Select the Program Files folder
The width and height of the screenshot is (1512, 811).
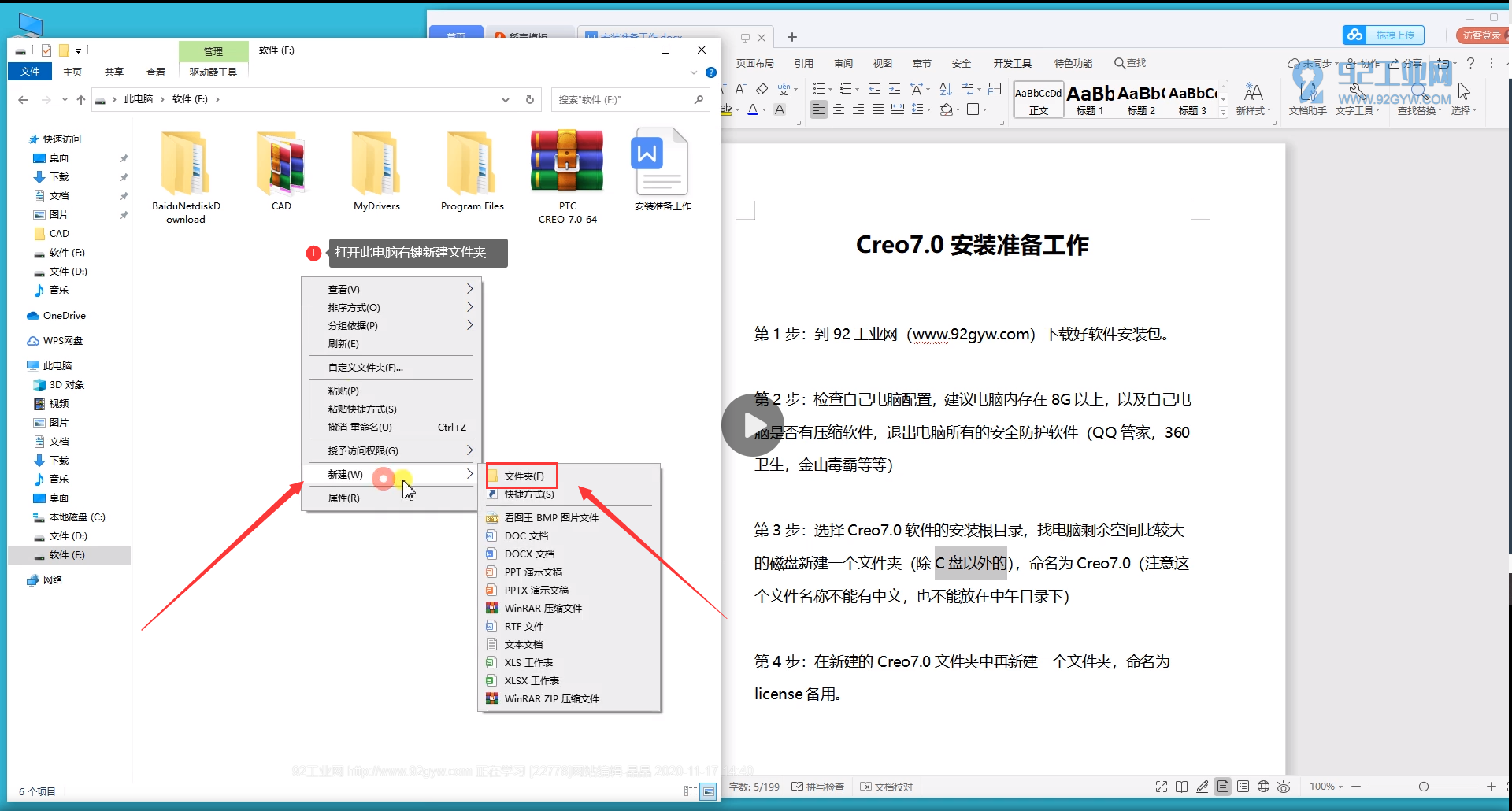(x=472, y=163)
